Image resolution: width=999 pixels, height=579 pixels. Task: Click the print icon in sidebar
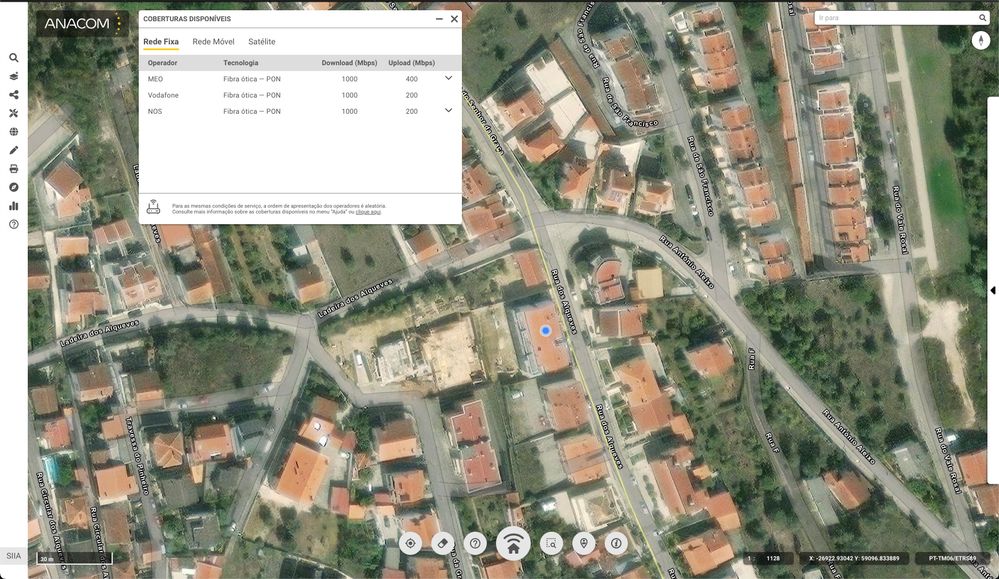[x=14, y=169]
